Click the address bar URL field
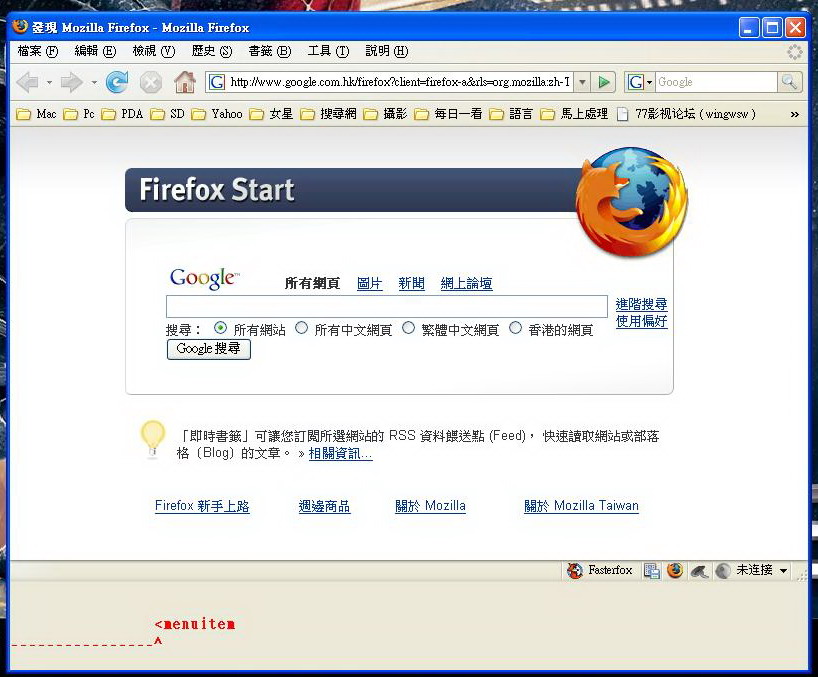The width and height of the screenshot is (818, 677). [x=399, y=82]
